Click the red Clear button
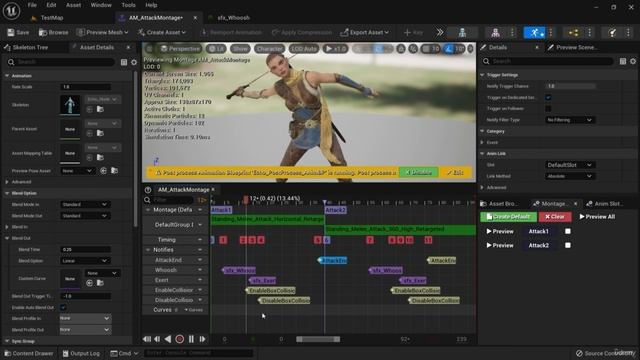 555,216
